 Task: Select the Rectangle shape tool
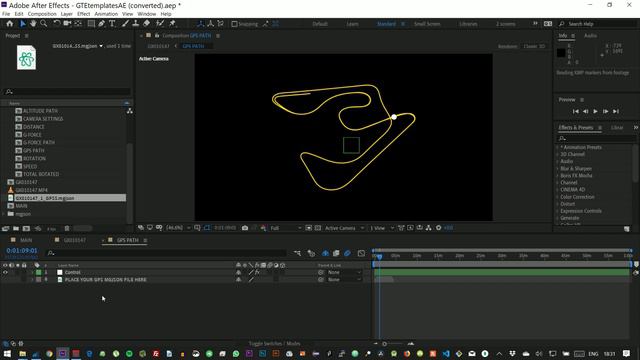91,24
